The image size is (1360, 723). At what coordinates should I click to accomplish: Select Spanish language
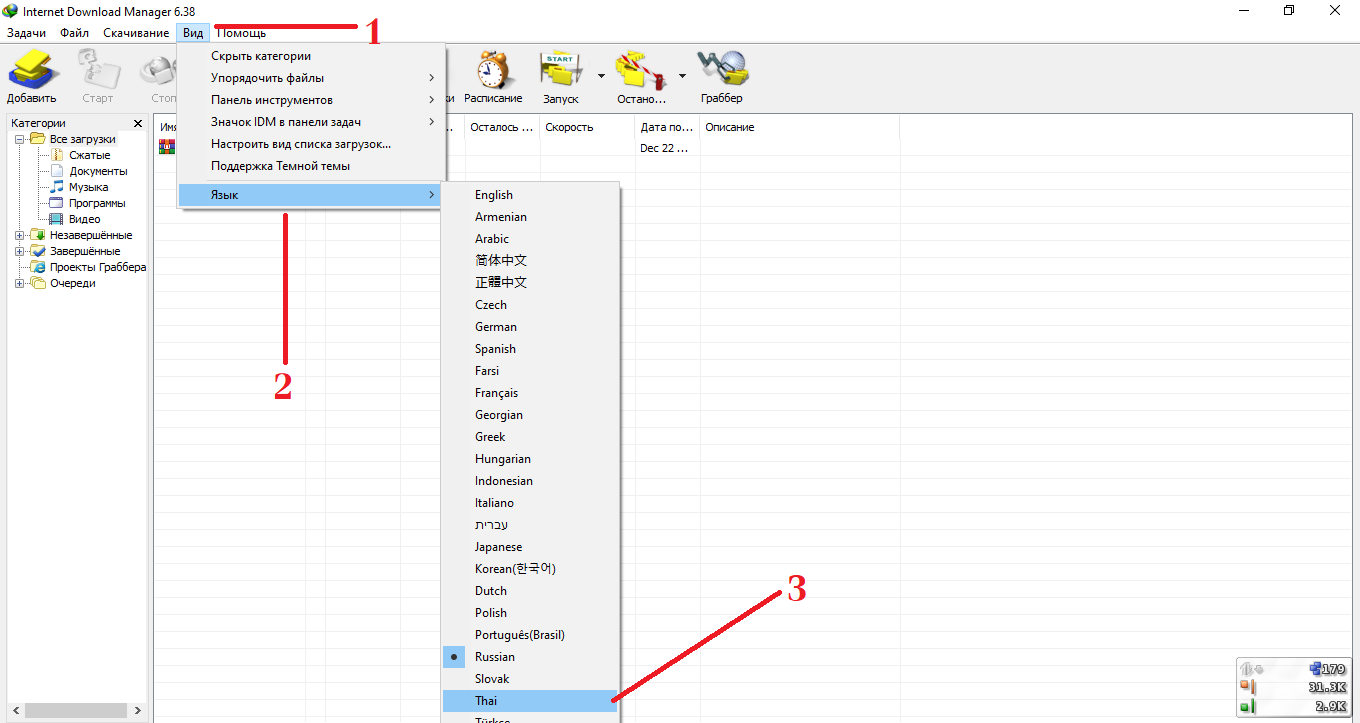pos(531,349)
